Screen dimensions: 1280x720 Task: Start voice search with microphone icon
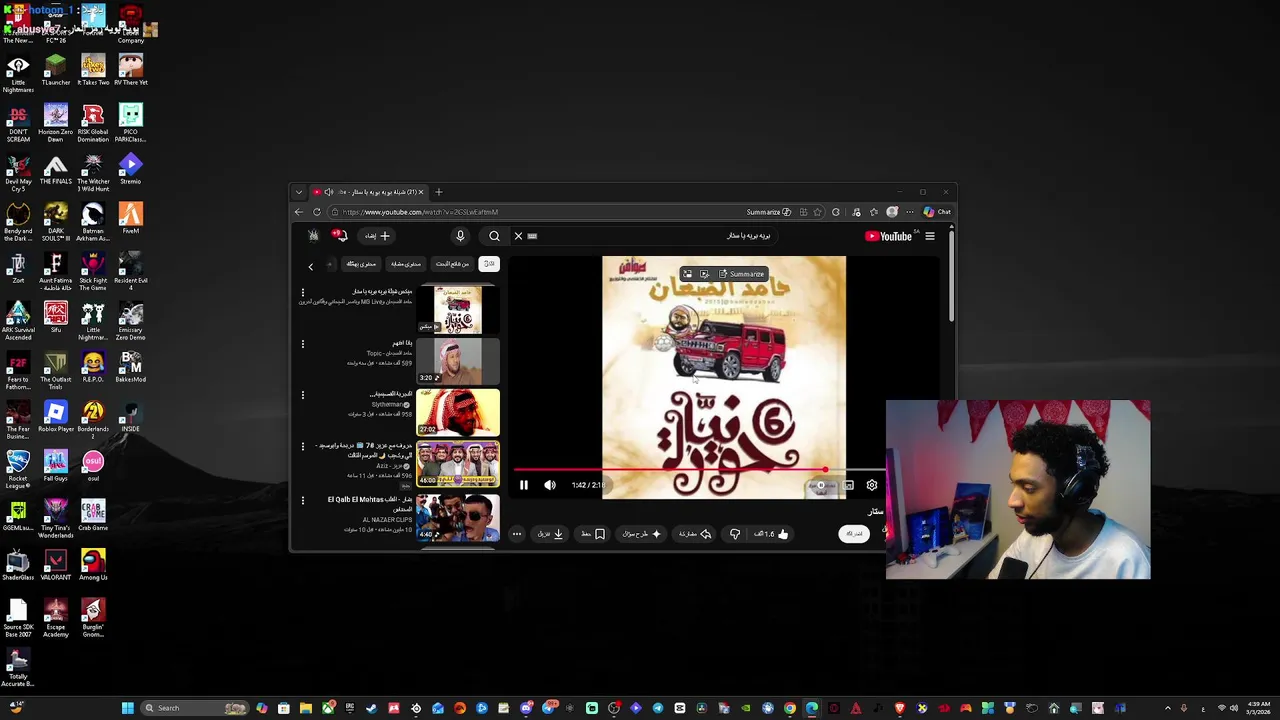coord(460,236)
